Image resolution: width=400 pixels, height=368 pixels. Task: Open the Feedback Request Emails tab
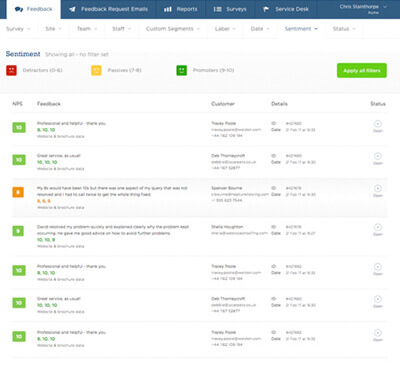[x=109, y=9]
